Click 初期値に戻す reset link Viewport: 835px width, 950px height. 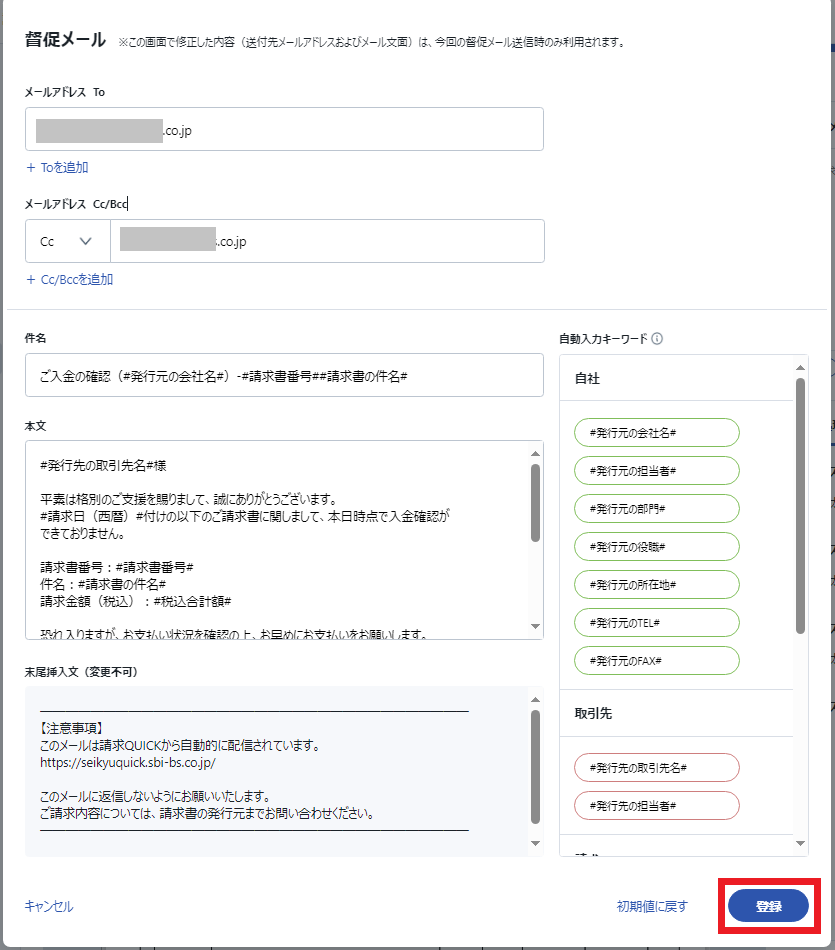(x=652, y=906)
